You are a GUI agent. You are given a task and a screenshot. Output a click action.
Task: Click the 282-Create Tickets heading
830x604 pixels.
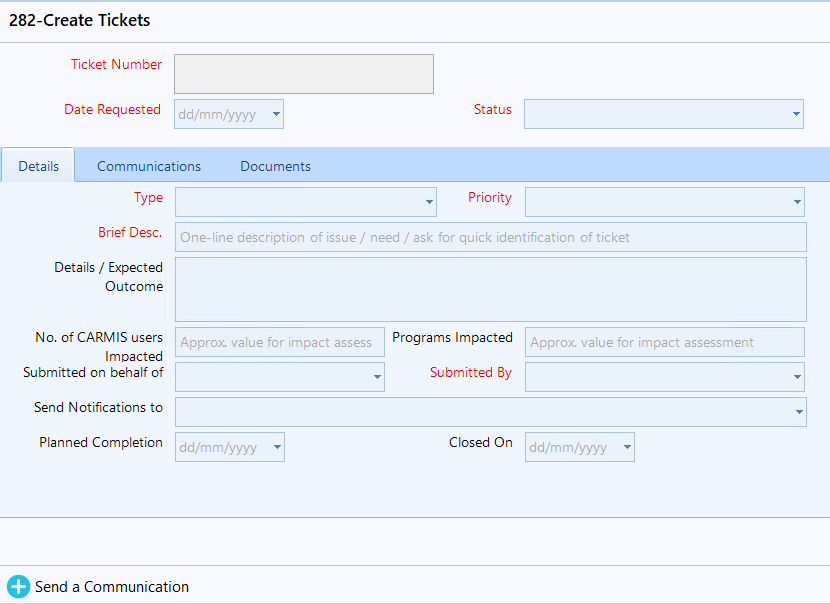coord(79,20)
